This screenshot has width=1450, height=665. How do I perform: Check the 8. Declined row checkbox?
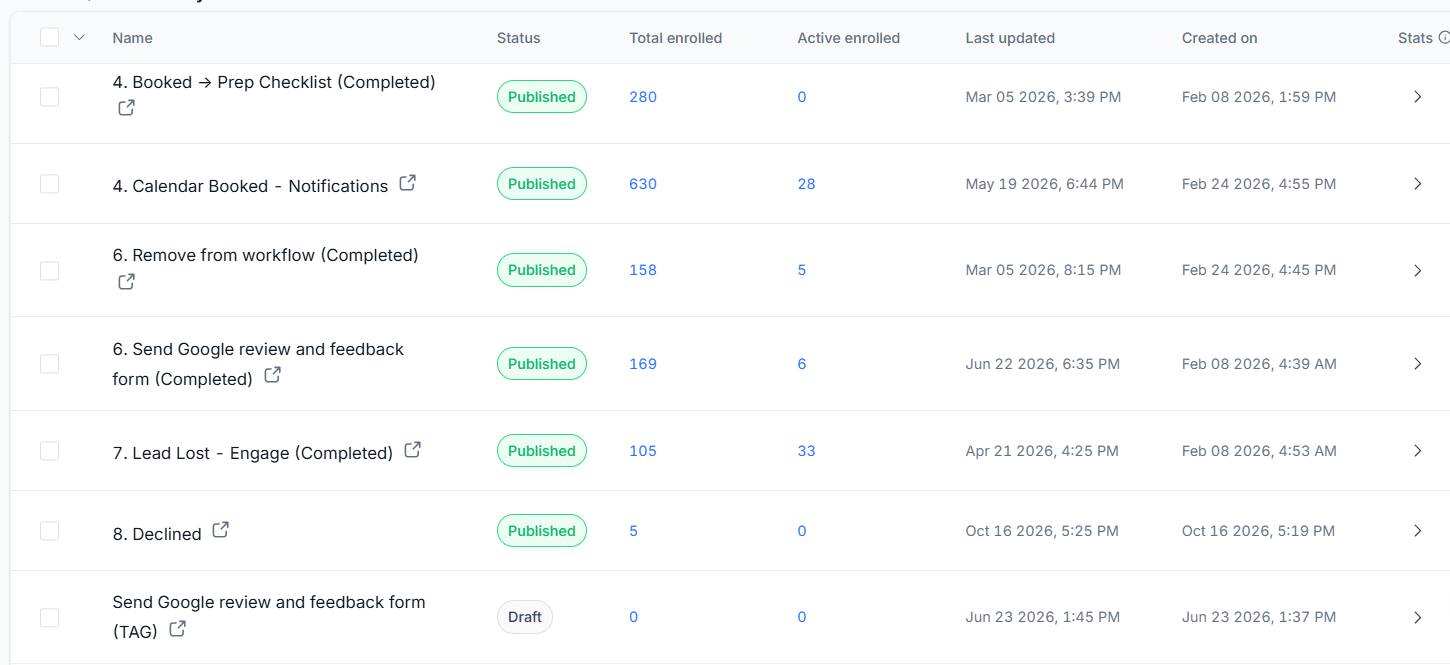click(x=49, y=531)
